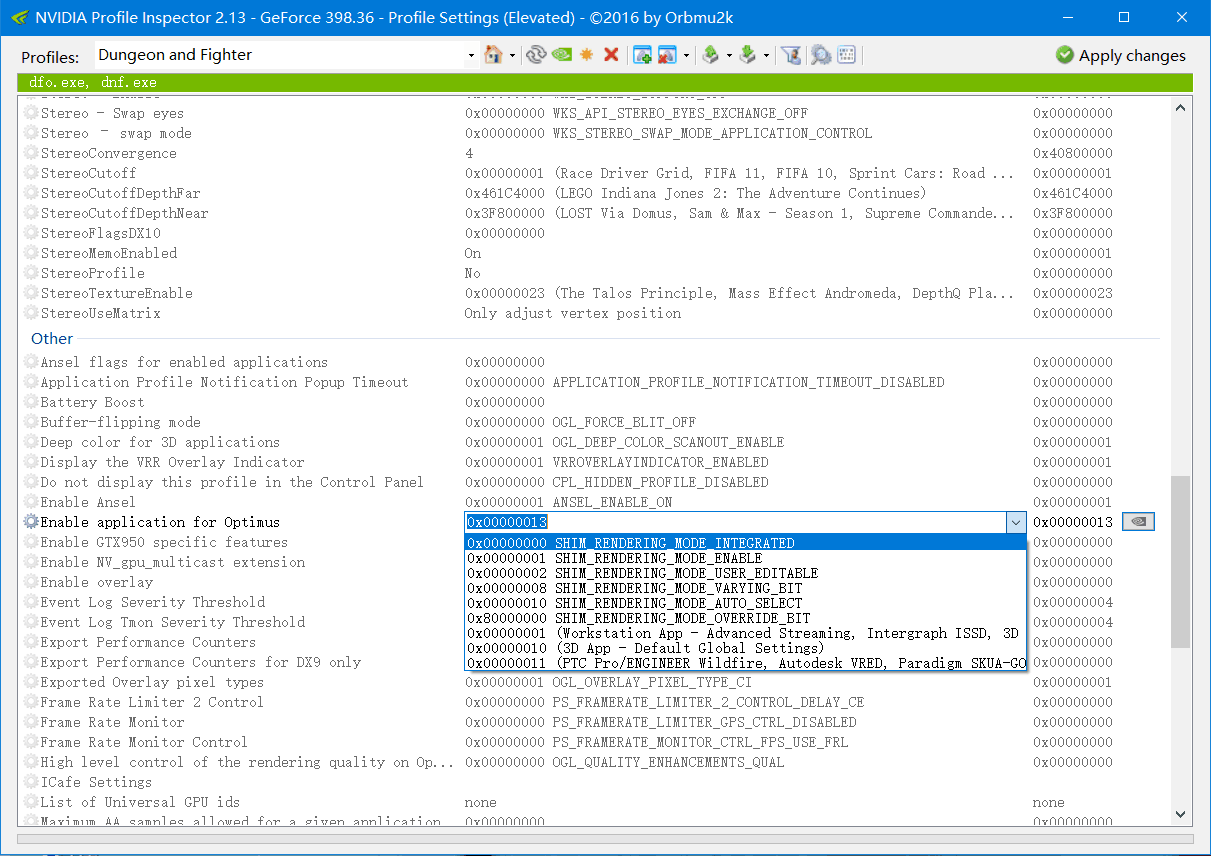This screenshot has width=1211, height=856.
Task: Apply changes to the profile
Action: [1121, 55]
